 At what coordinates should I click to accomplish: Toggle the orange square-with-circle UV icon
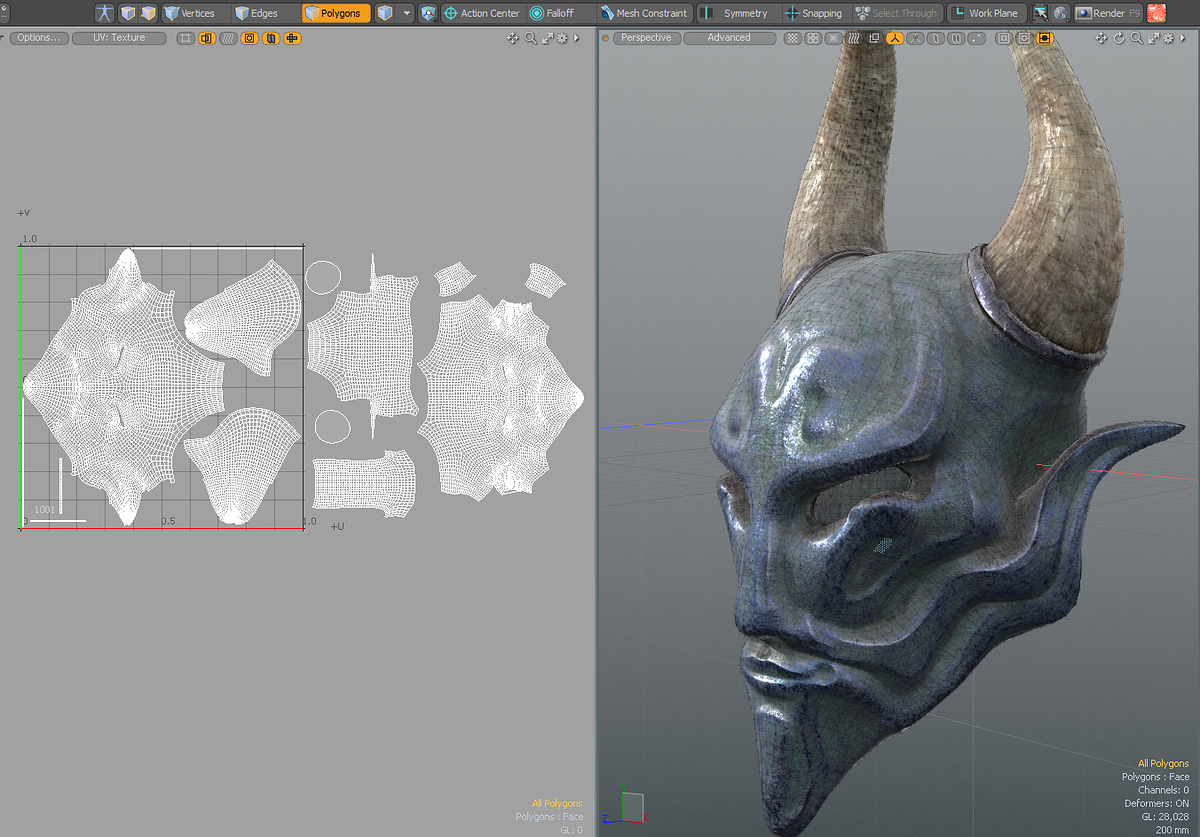click(249, 38)
